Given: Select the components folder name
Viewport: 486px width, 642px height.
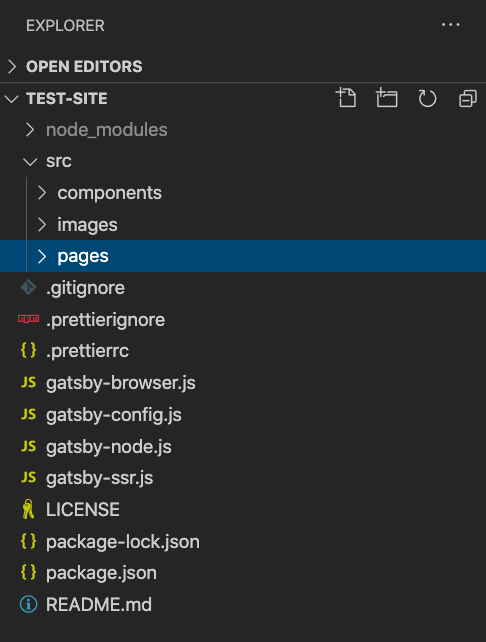Looking at the screenshot, I should (109, 193).
